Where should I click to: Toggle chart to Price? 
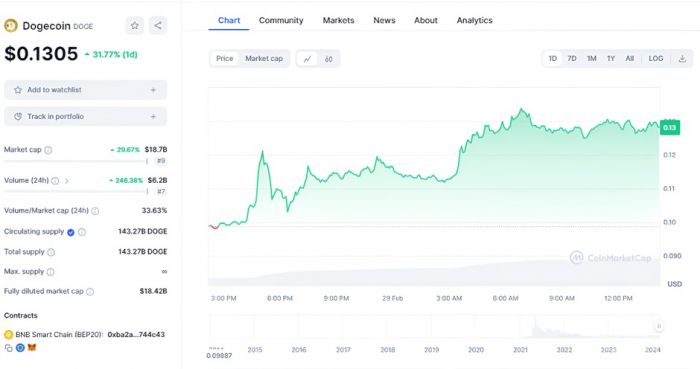pos(225,58)
